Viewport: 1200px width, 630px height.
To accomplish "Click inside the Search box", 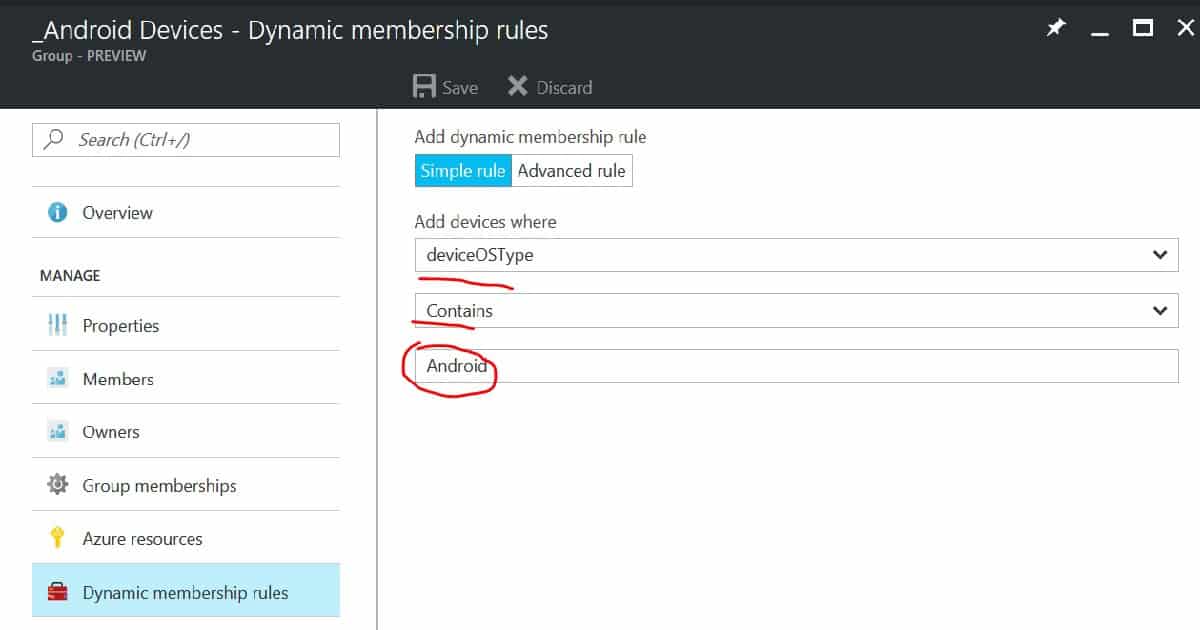I will [x=185, y=139].
